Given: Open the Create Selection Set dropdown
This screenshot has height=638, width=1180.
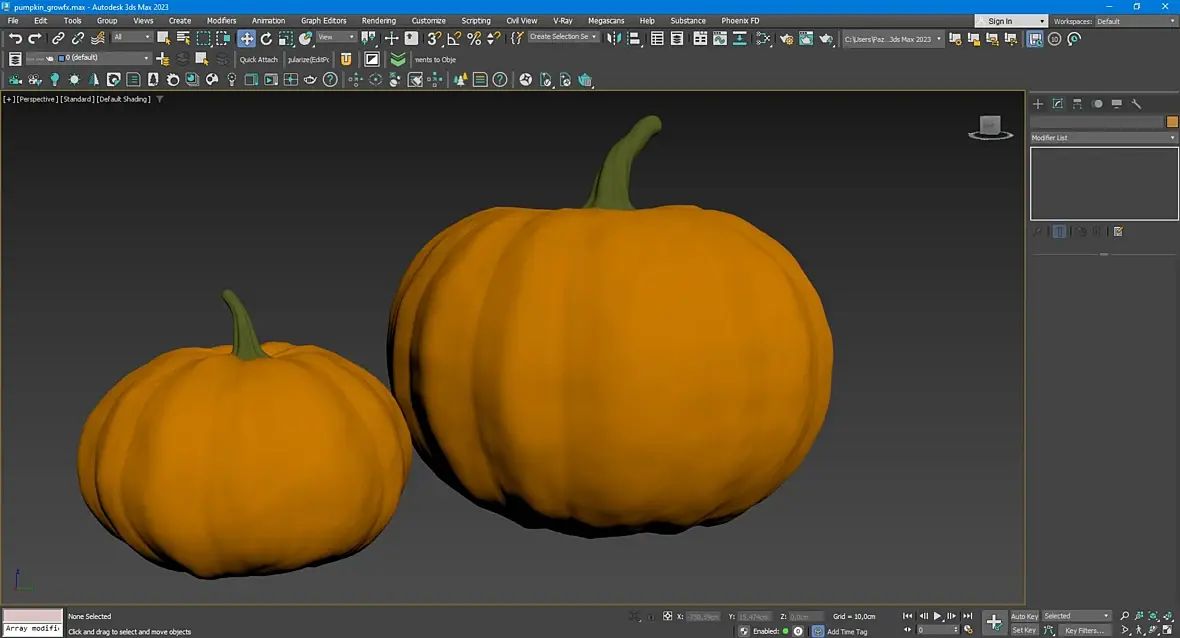Looking at the screenshot, I should click(563, 37).
